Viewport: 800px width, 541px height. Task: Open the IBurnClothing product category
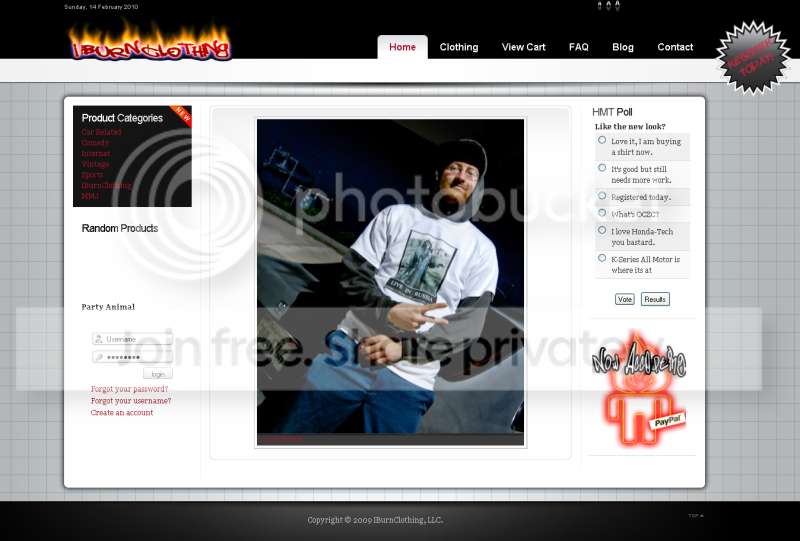tap(106, 185)
